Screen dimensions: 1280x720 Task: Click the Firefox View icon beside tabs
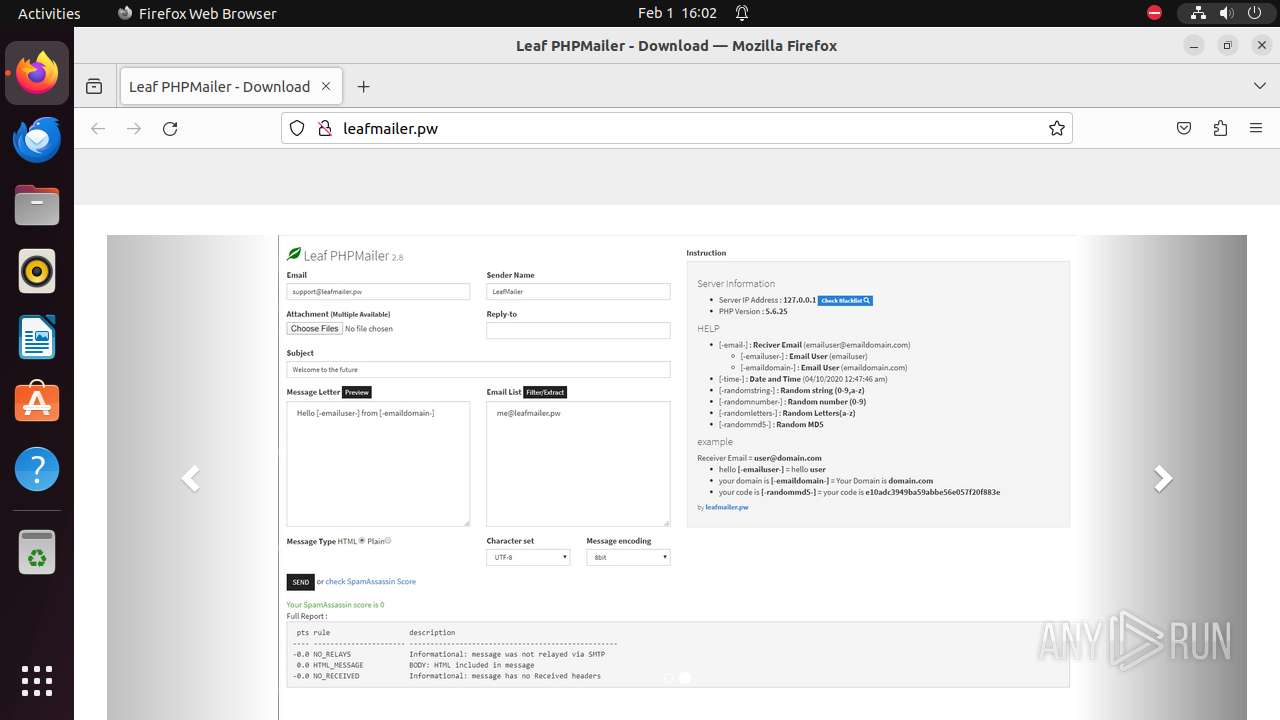pyautogui.click(x=94, y=86)
